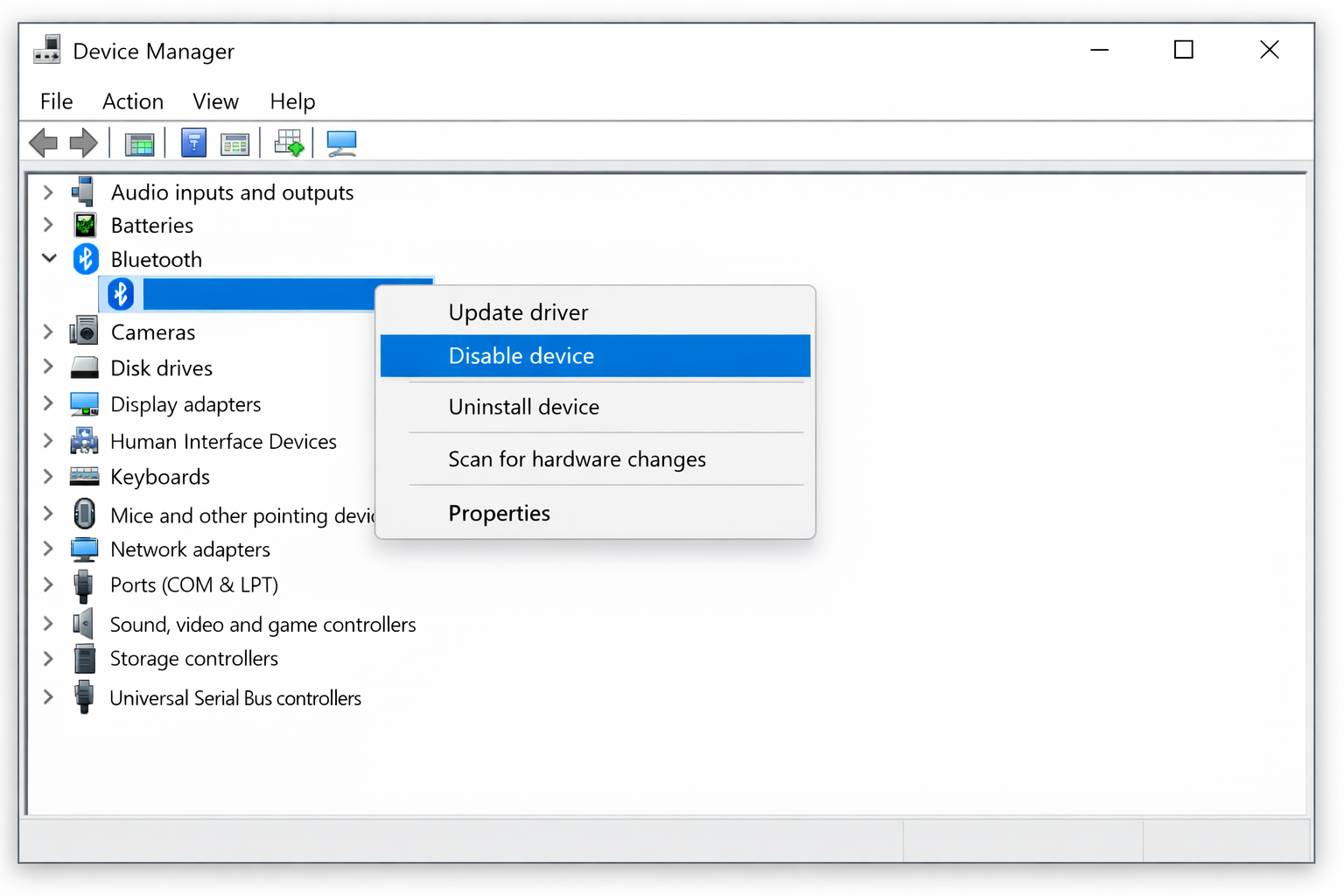This screenshot has width=1344, height=896.
Task: Click the Help toolbar icon
Action: point(193,142)
